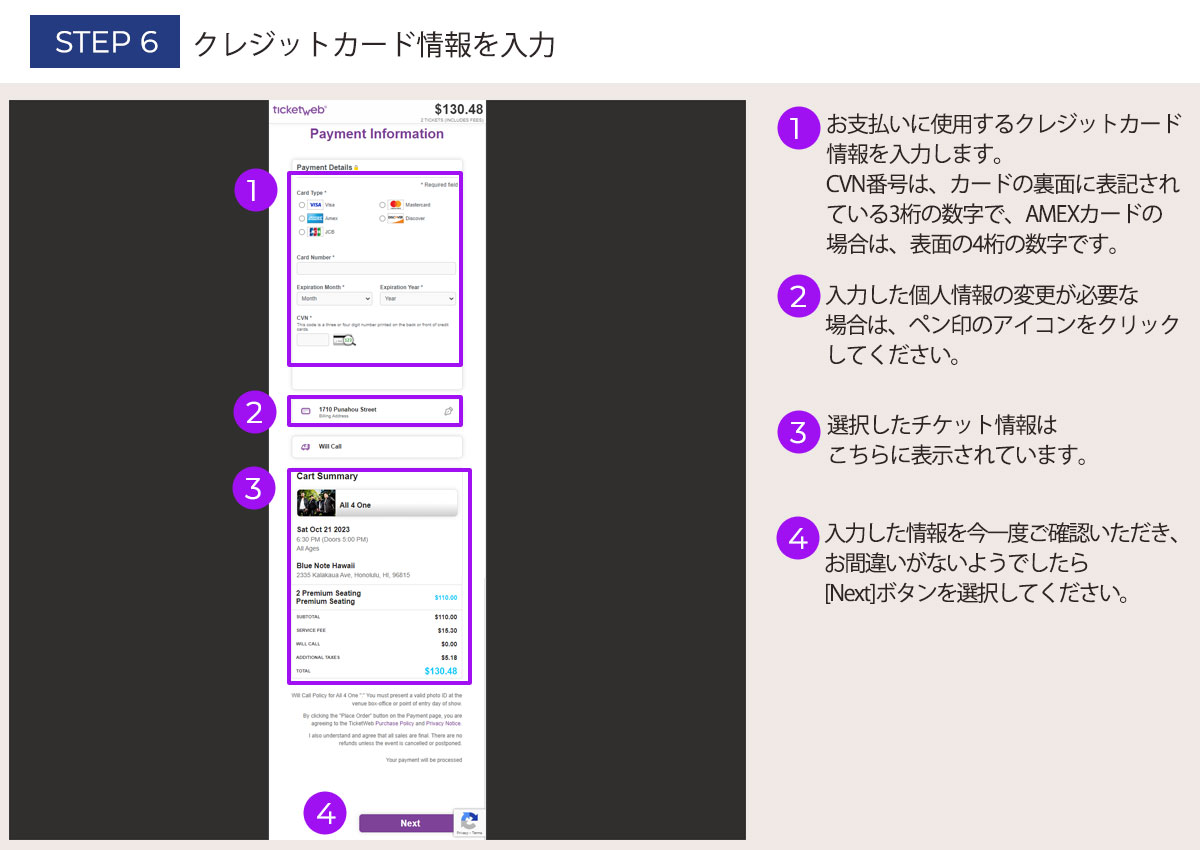
Task: Select the Visa card type radio button
Action: 302,205
